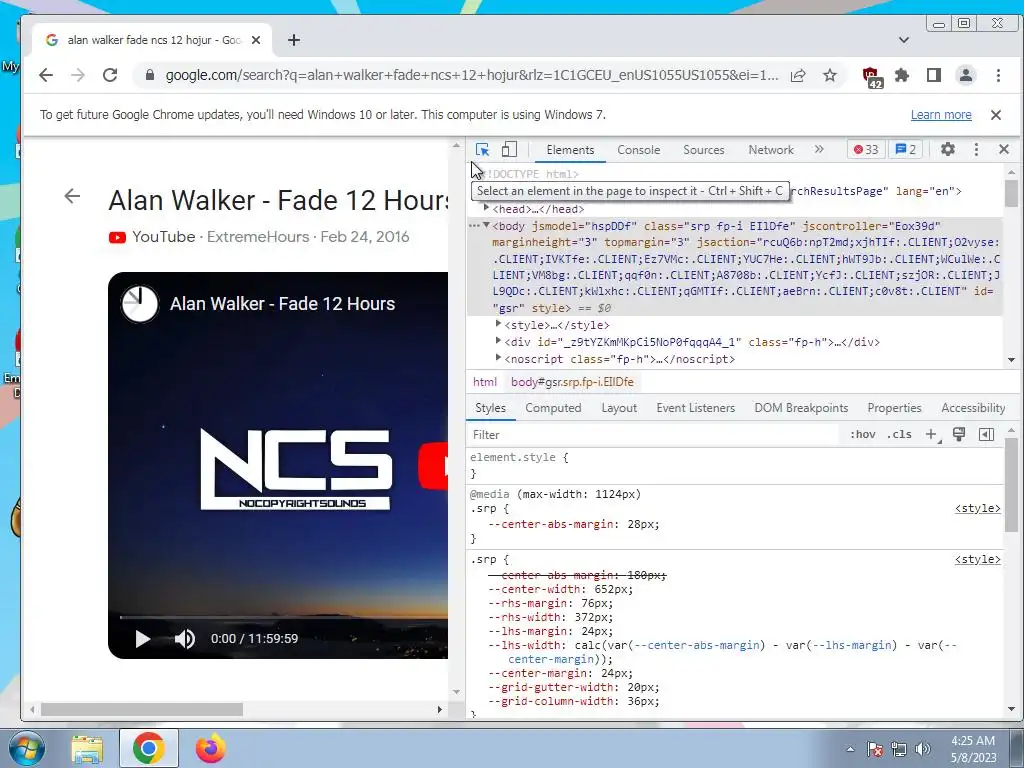Toggle the browser side panel
The width and height of the screenshot is (1024, 768).
[x=934, y=75]
